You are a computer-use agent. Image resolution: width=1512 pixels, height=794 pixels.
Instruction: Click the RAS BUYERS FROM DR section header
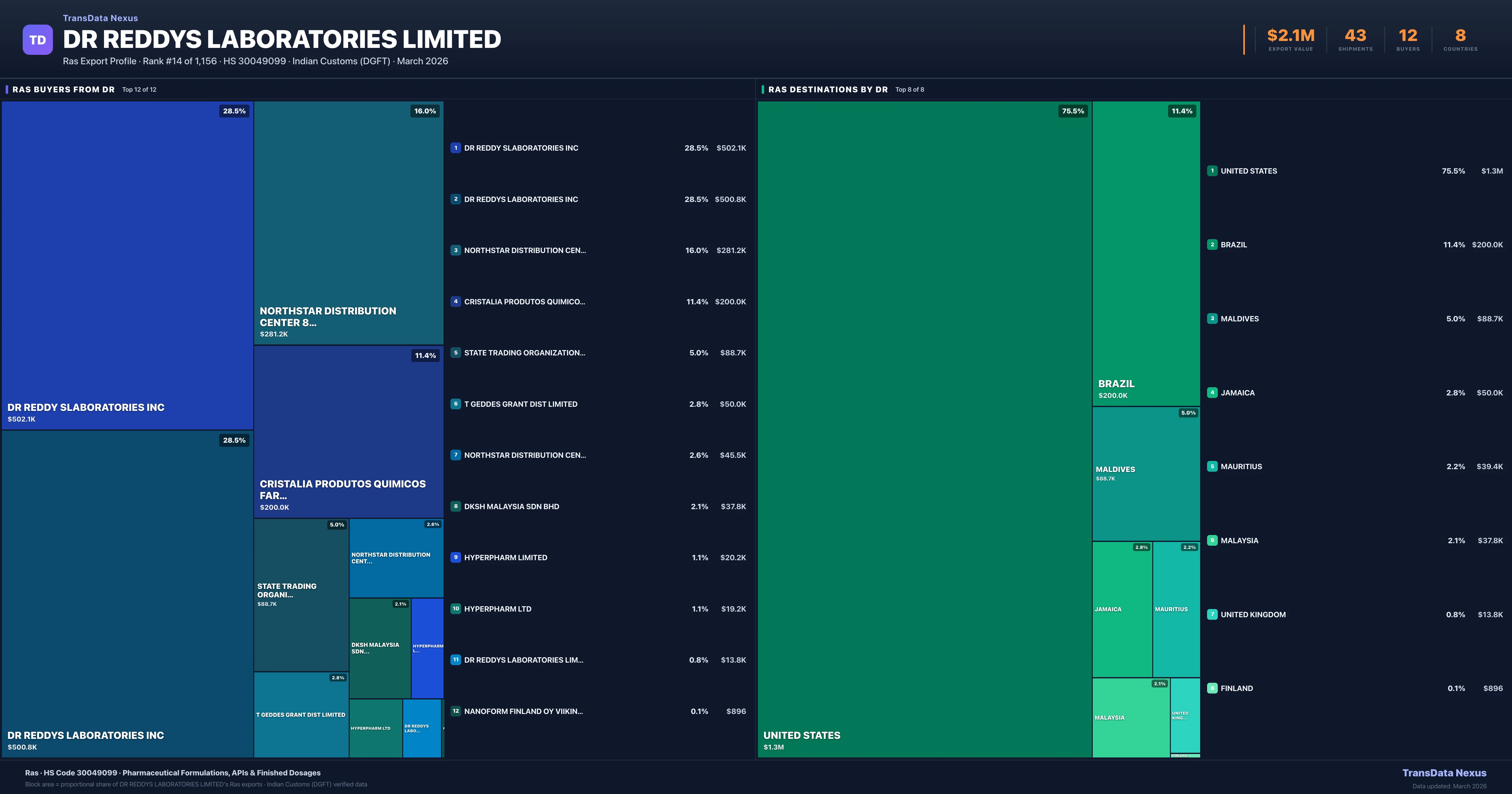click(x=63, y=89)
